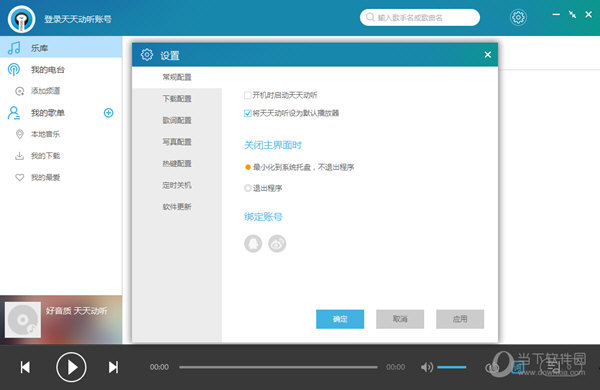Click the heart icon for 我的最爱

coord(20,178)
